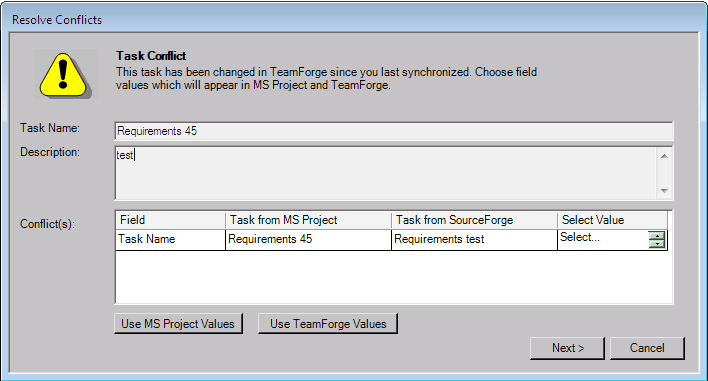Click the Description scrollbar down arrow
This screenshot has height=381, width=708.
coord(664,190)
